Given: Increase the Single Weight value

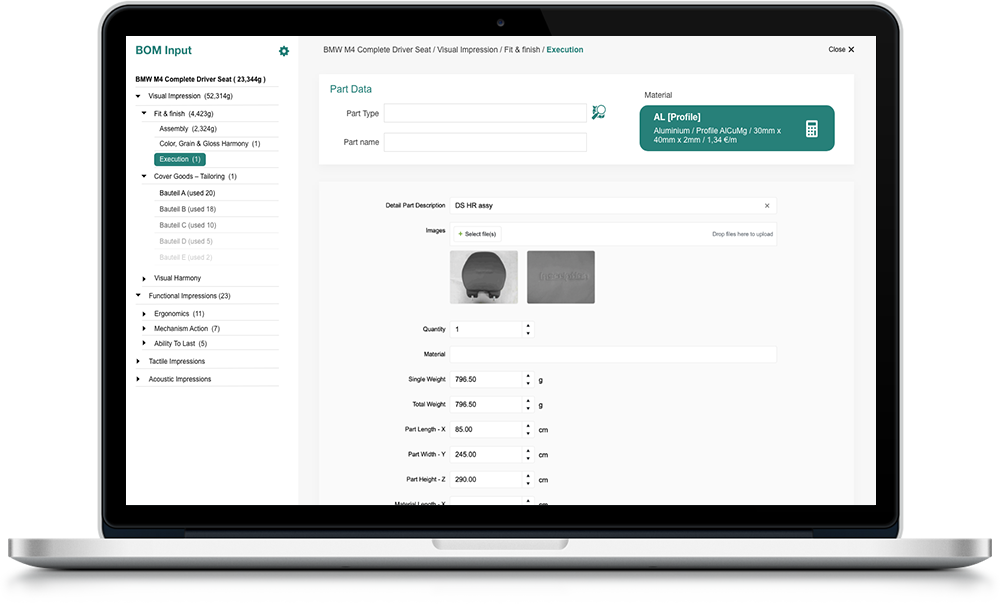Looking at the screenshot, I should (x=528, y=376).
